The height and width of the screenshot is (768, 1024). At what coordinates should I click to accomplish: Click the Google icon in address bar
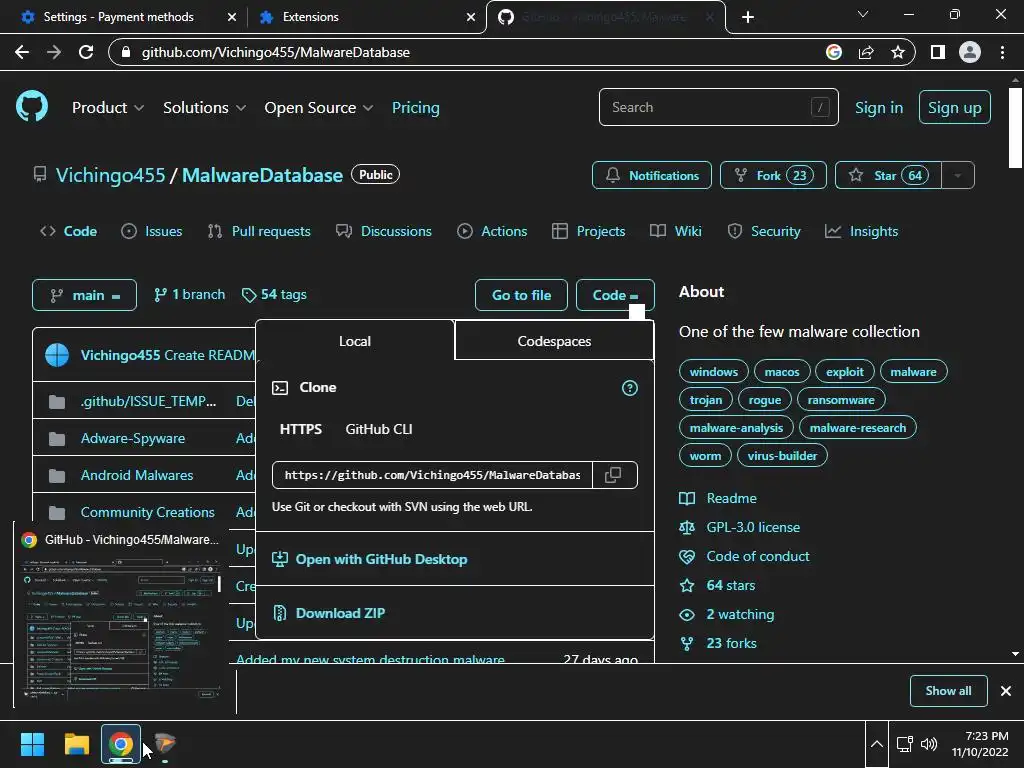tap(834, 52)
